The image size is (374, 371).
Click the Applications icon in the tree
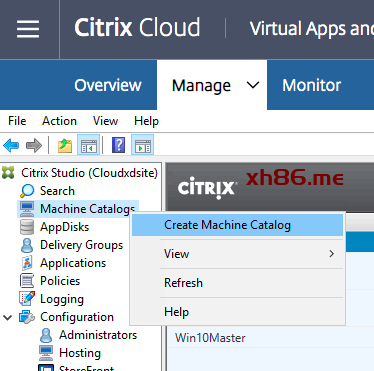[27, 263]
